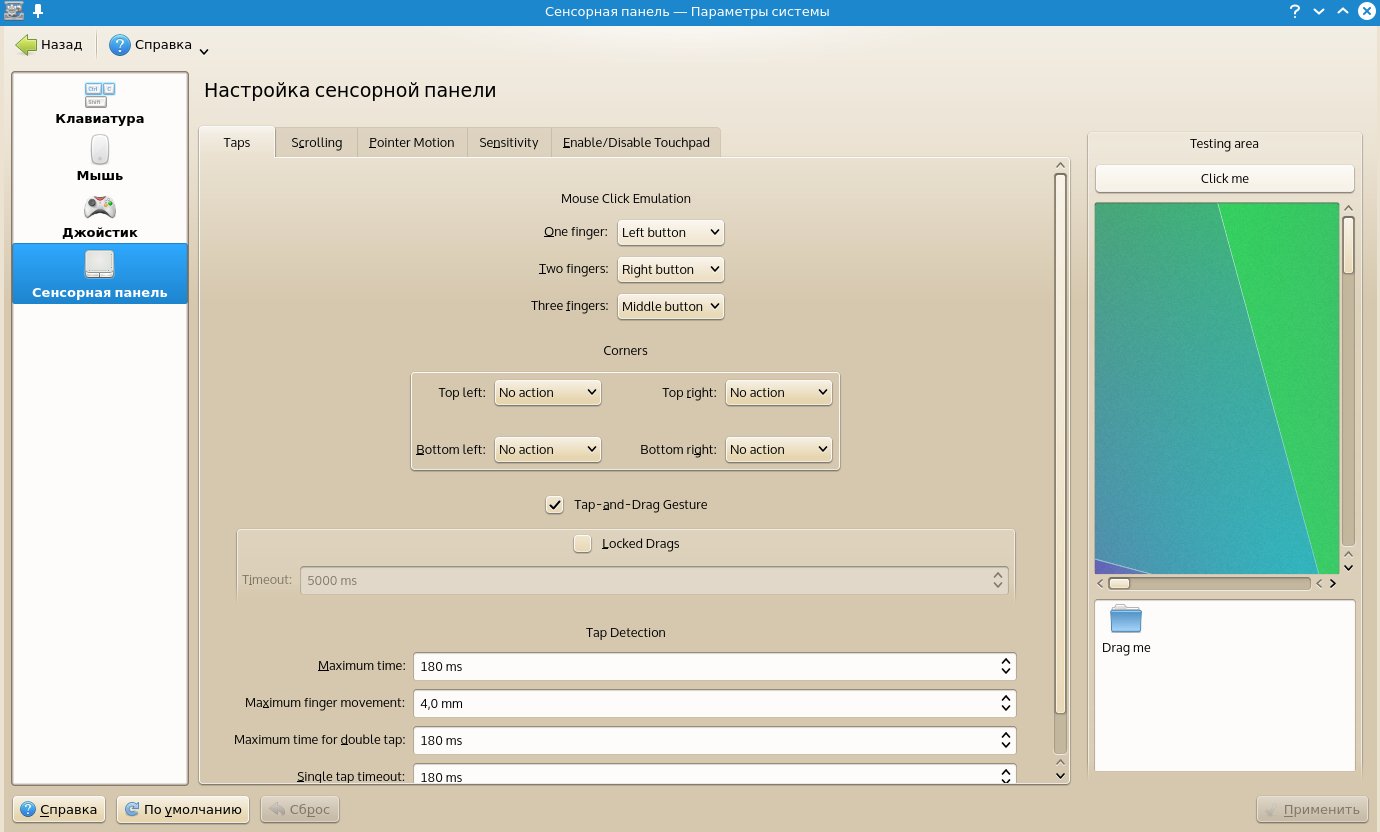Click the Drag me folder icon

[x=1126, y=620]
